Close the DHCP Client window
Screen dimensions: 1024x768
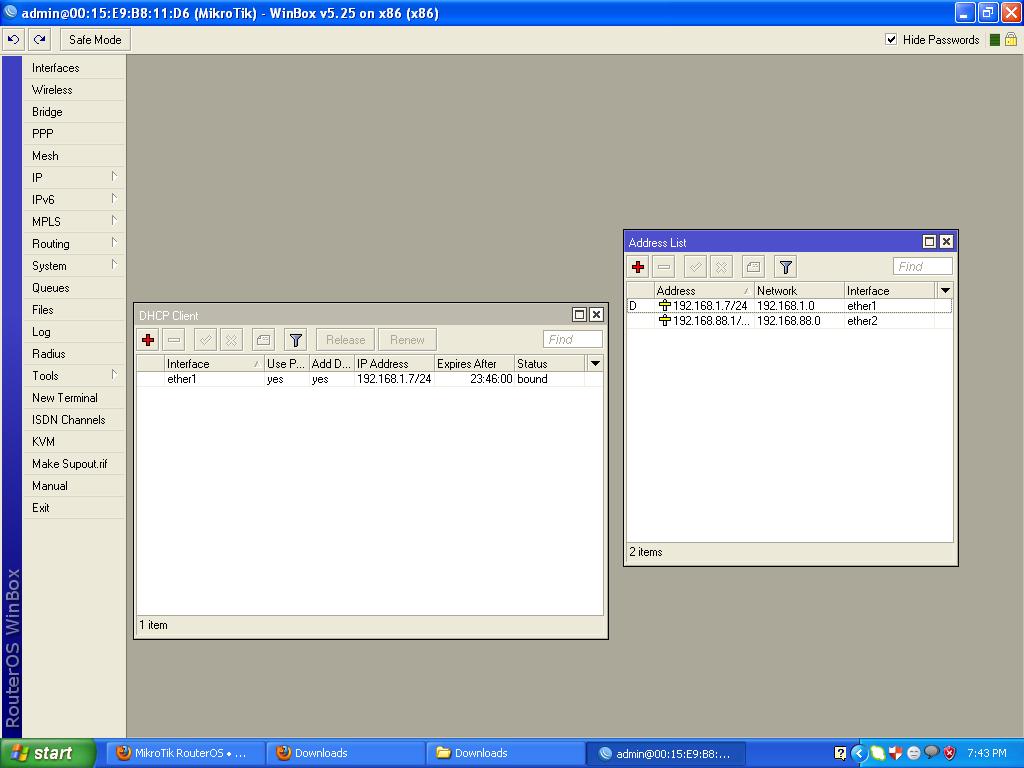point(596,315)
